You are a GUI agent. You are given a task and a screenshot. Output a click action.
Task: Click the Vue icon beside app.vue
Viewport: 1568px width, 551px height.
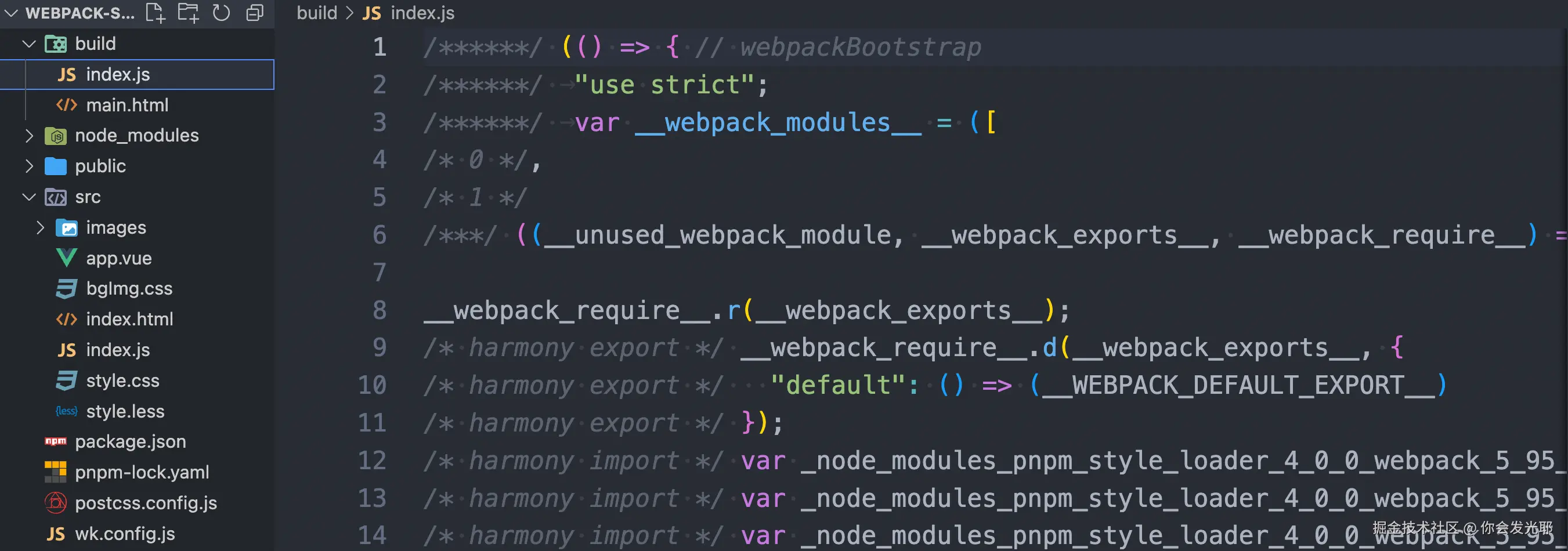coord(66,258)
